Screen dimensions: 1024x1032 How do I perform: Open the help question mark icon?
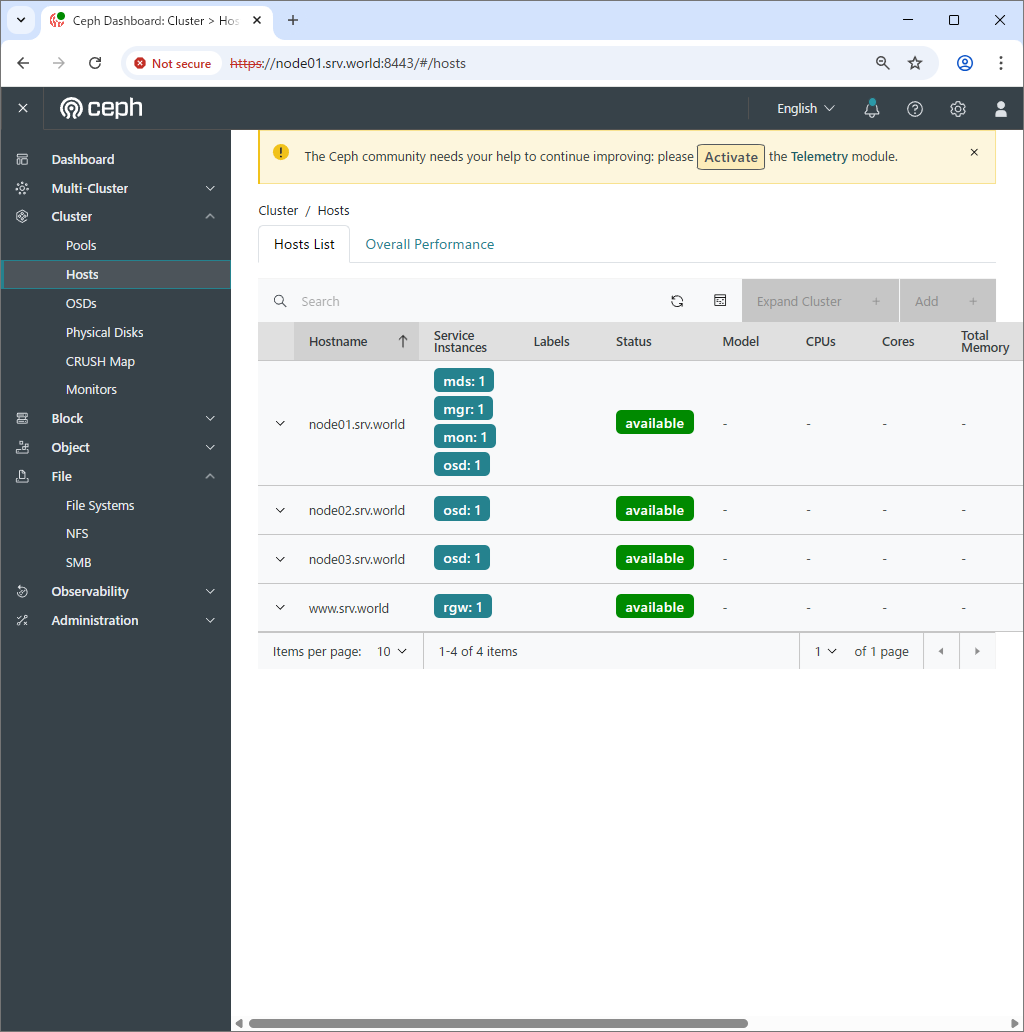point(914,109)
